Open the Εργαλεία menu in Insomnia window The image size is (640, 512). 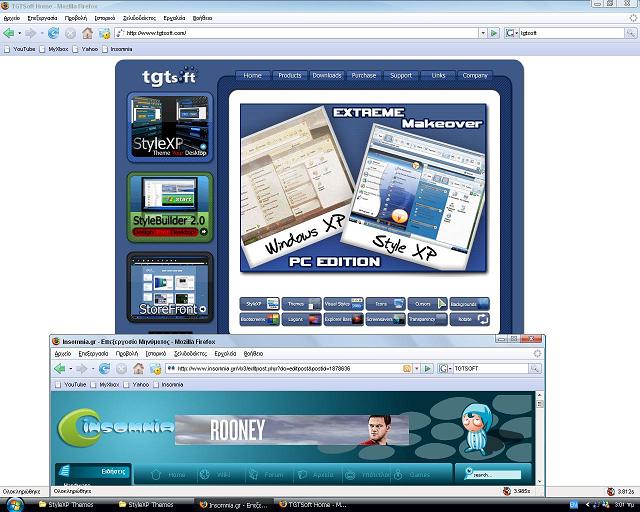click(x=225, y=354)
